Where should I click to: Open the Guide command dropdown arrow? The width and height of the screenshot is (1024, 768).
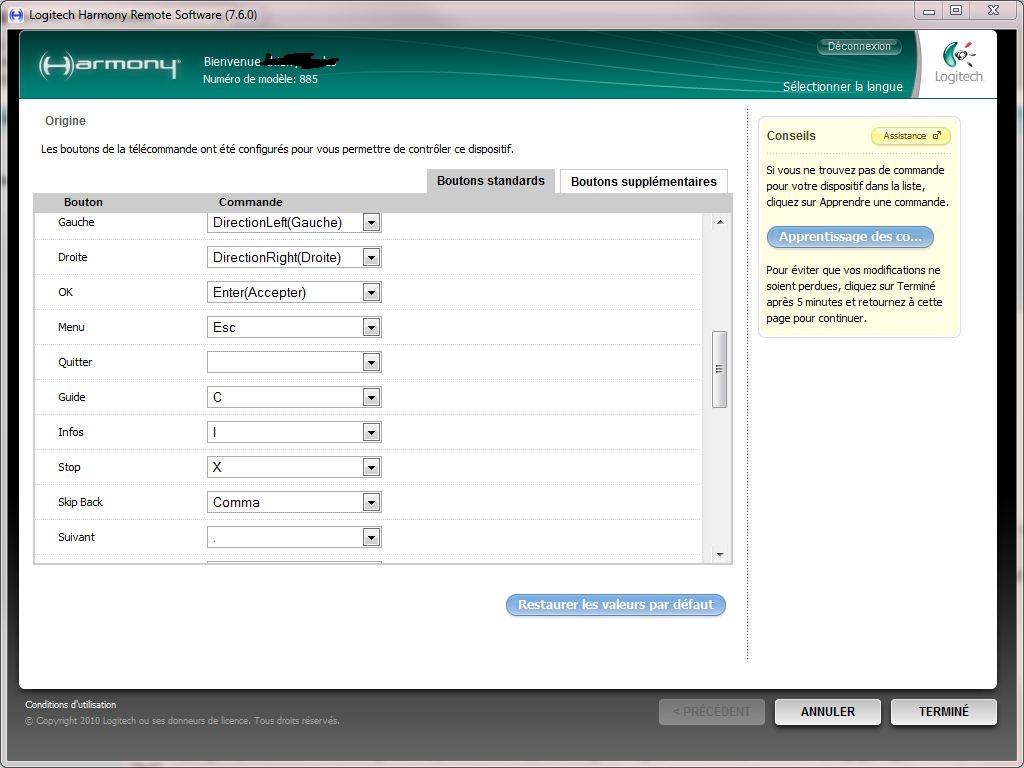click(x=371, y=397)
